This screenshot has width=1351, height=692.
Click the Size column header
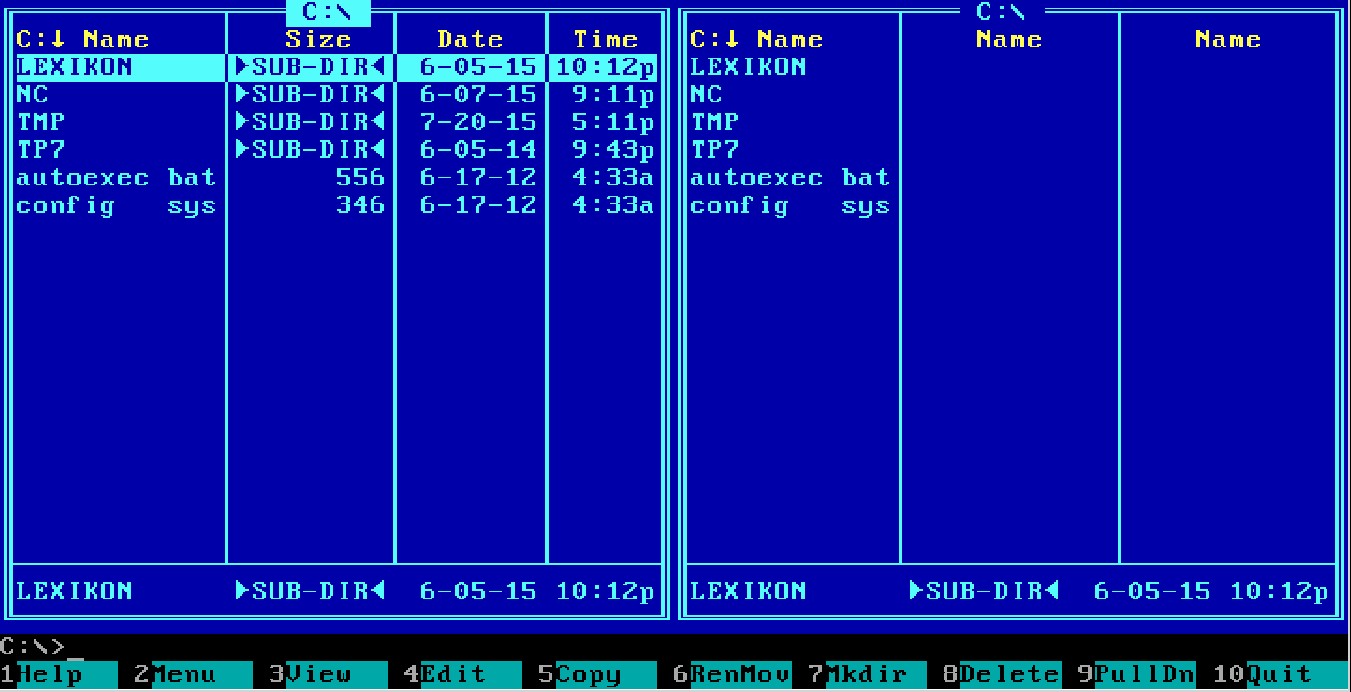[x=317, y=39]
